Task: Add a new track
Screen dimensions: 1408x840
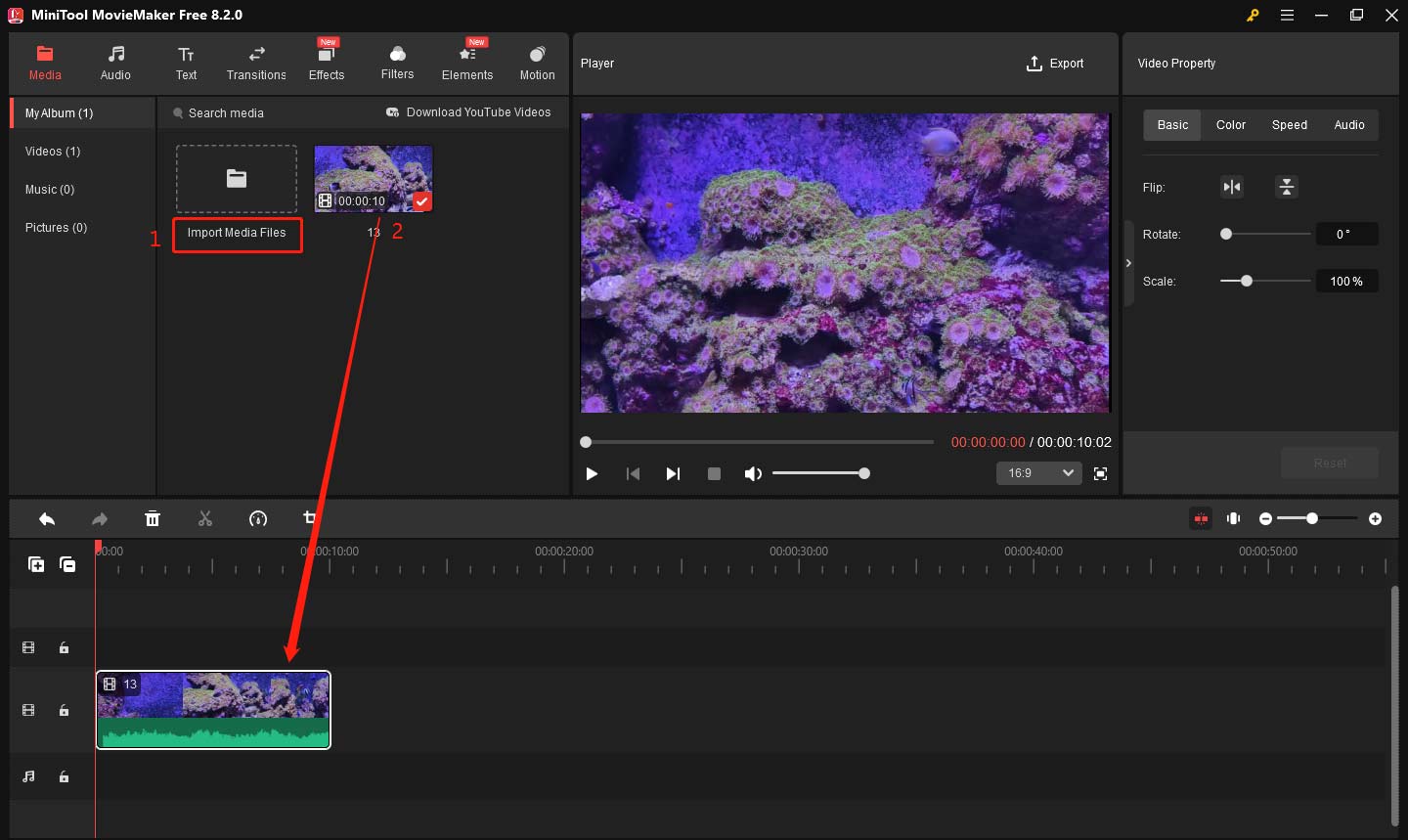Action: 36,564
